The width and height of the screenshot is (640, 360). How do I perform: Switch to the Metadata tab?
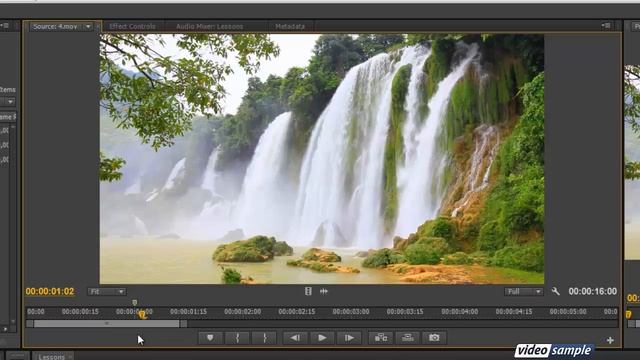[x=290, y=27]
